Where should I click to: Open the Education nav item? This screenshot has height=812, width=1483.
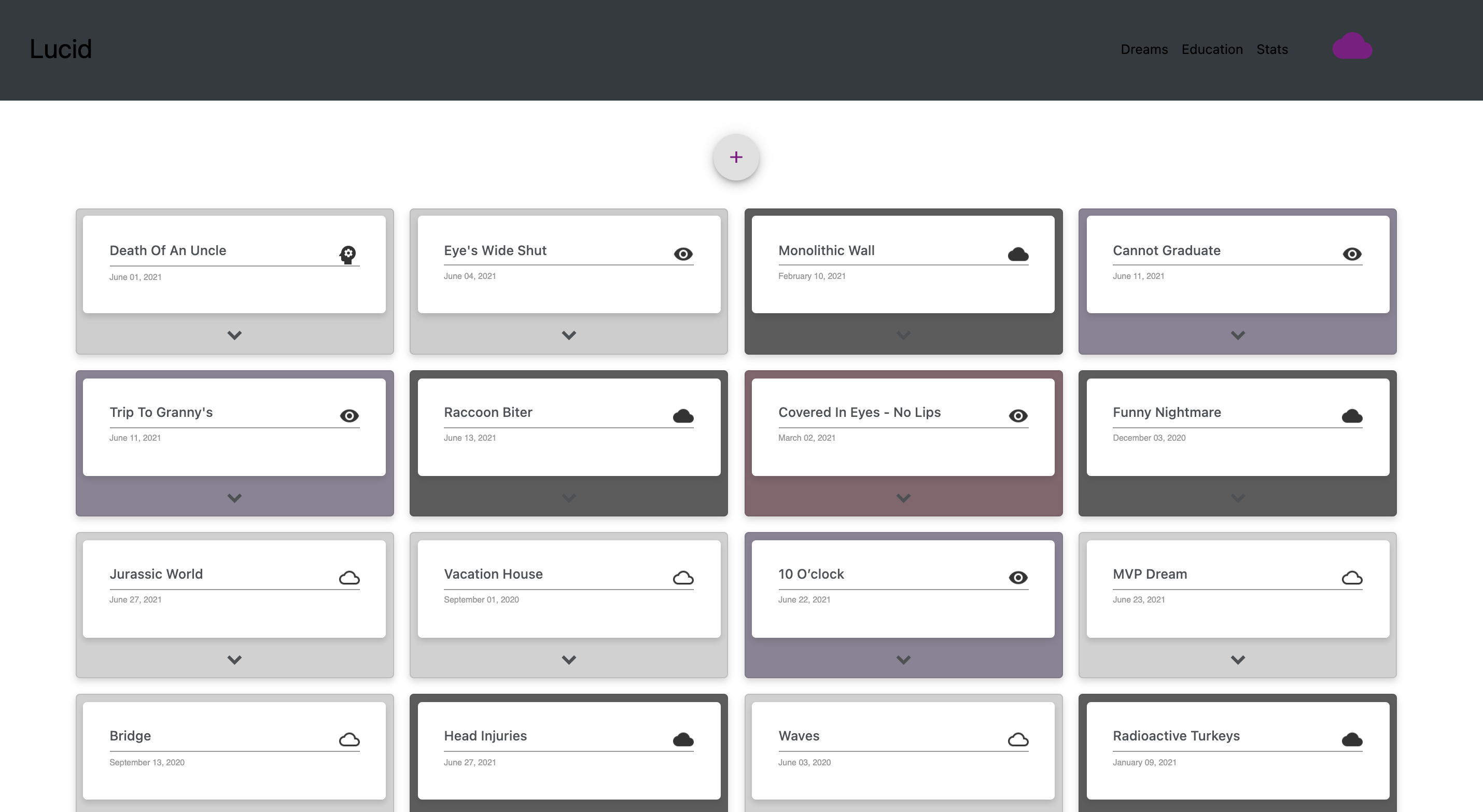point(1212,50)
